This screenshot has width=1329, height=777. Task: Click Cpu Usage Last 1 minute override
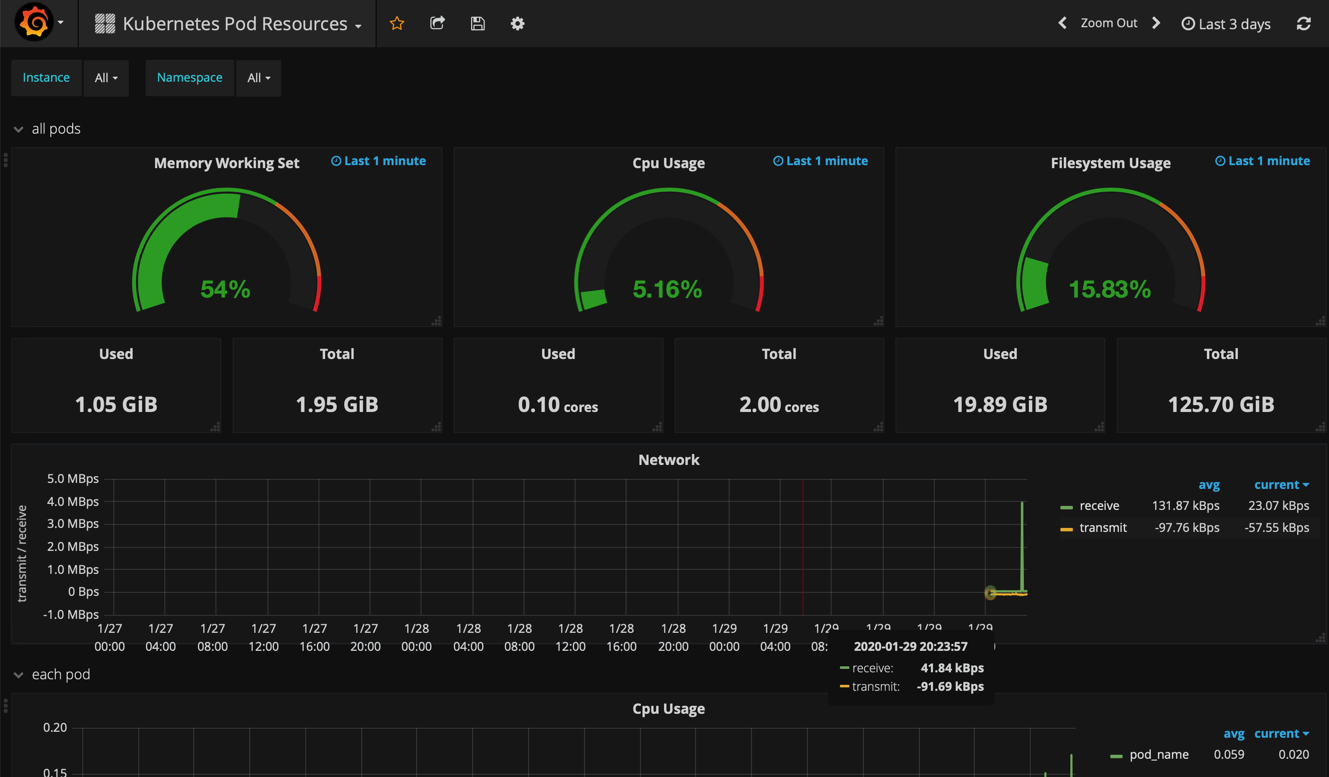820,161
